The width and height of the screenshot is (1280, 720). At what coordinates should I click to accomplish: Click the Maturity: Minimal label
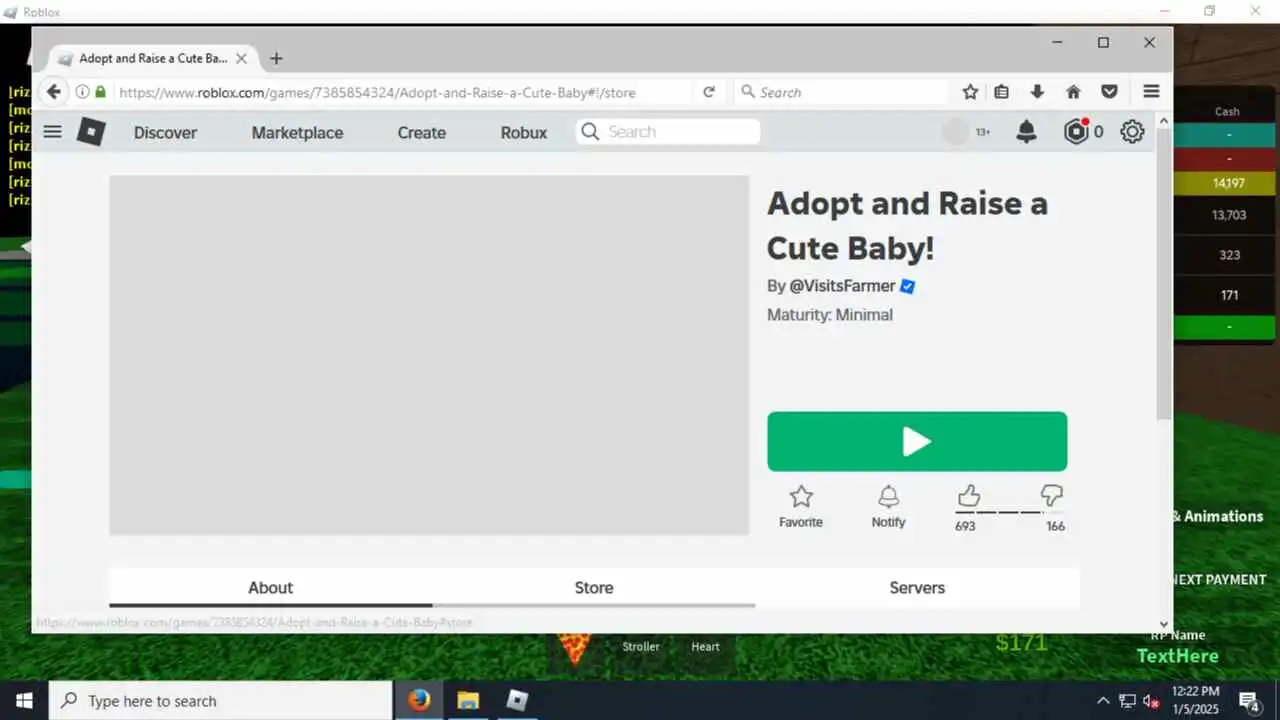pos(830,315)
